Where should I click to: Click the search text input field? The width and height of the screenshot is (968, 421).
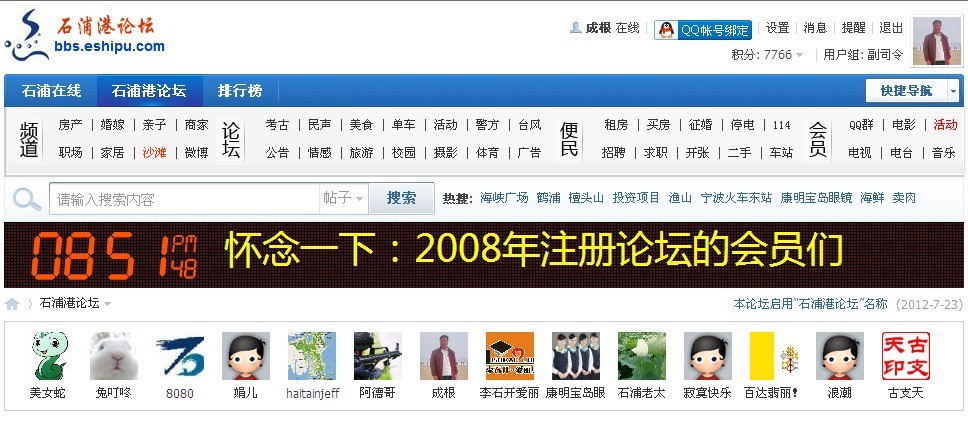[x=185, y=199]
